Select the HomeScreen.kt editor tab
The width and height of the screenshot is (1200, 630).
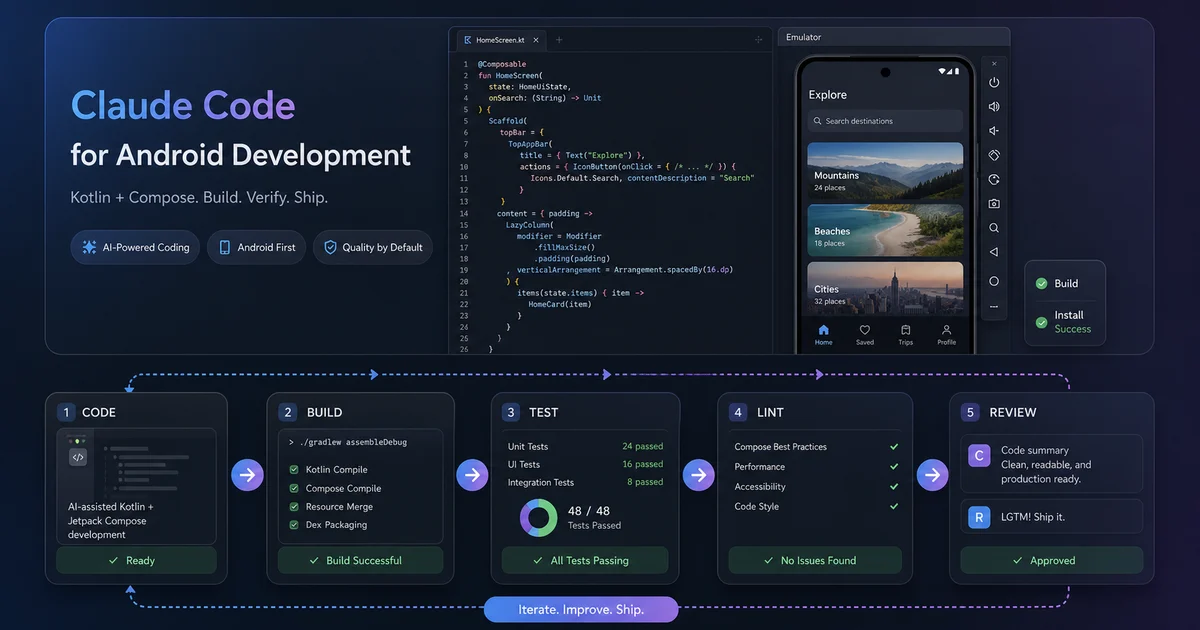pyautogui.click(x=500, y=40)
